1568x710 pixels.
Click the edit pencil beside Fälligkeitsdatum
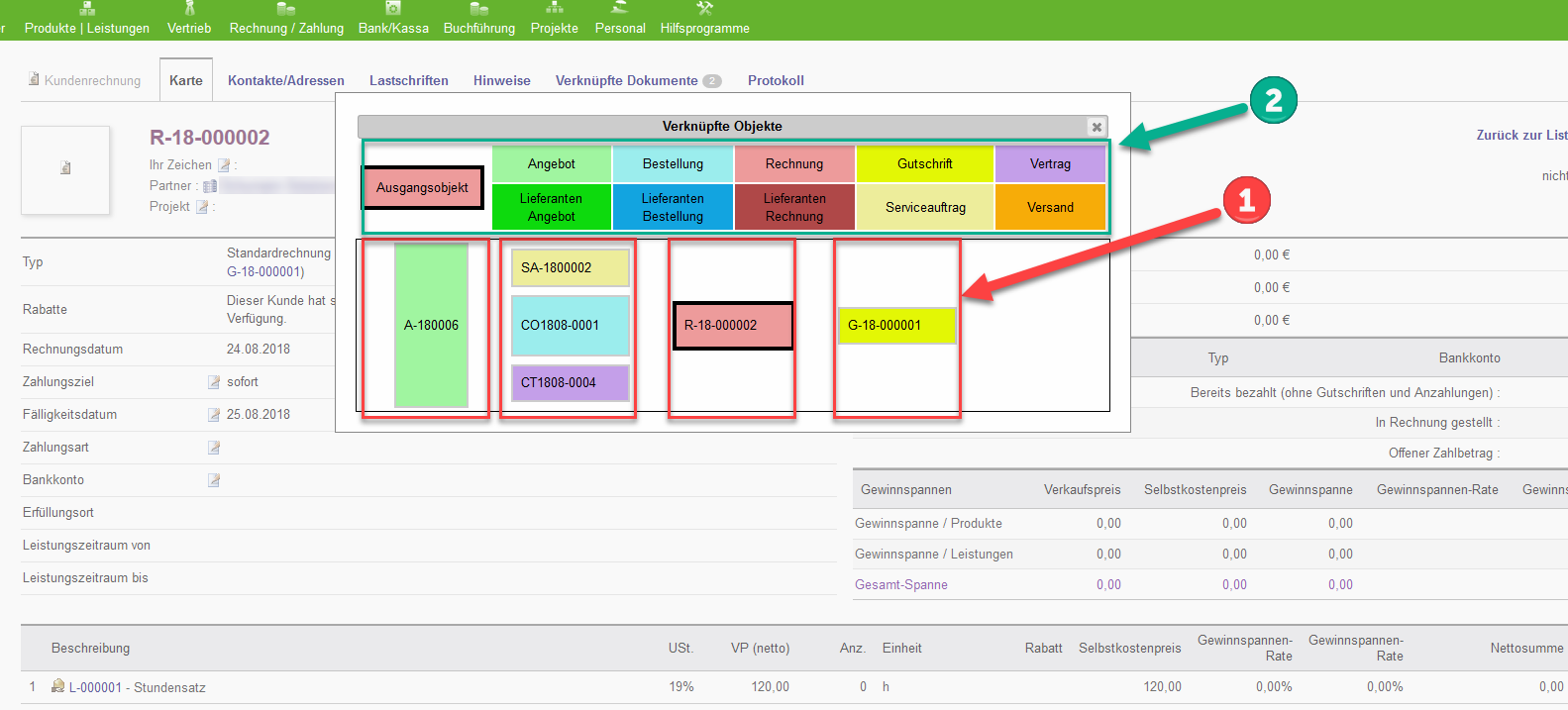[214, 415]
